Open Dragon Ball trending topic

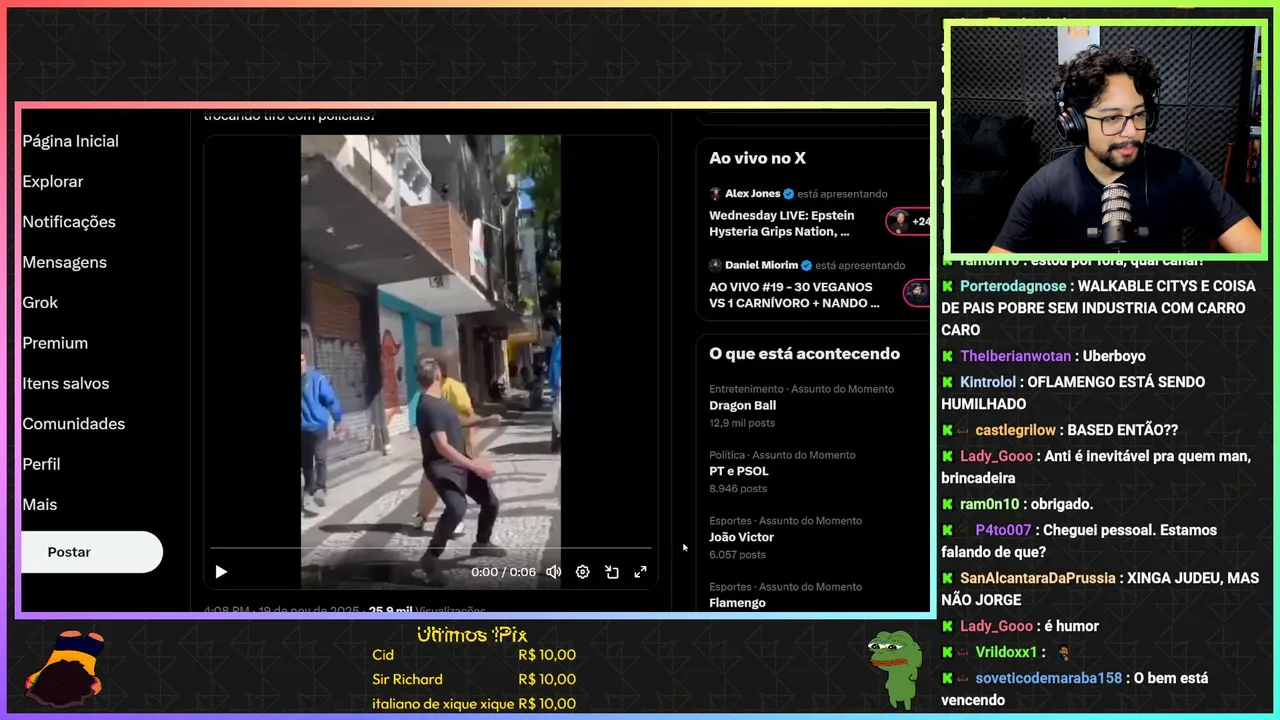(x=742, y=405)
